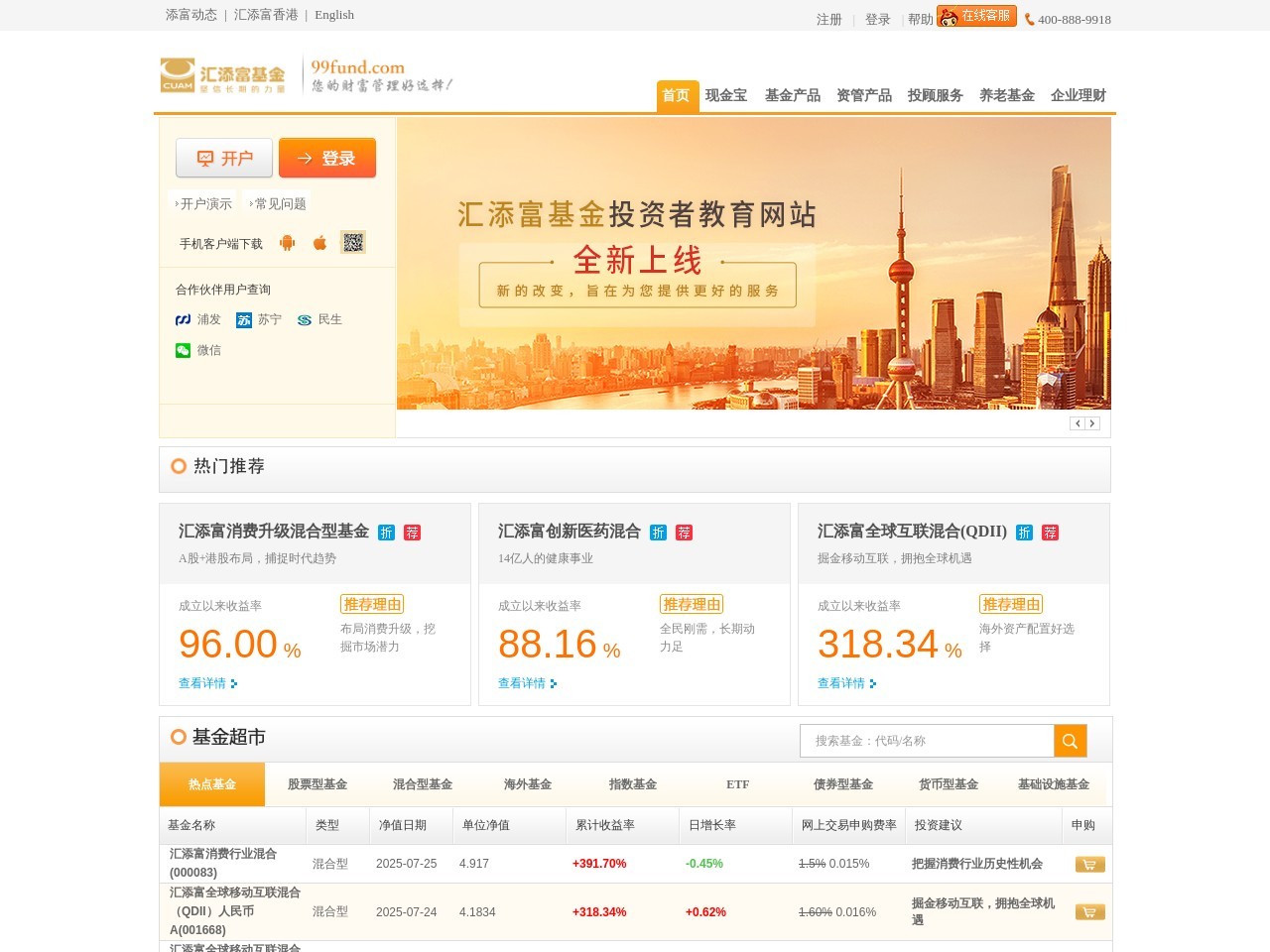Click the orange 登录 login button
The height and width of the screenshot is (952, 1270).
tap(327, 157)
